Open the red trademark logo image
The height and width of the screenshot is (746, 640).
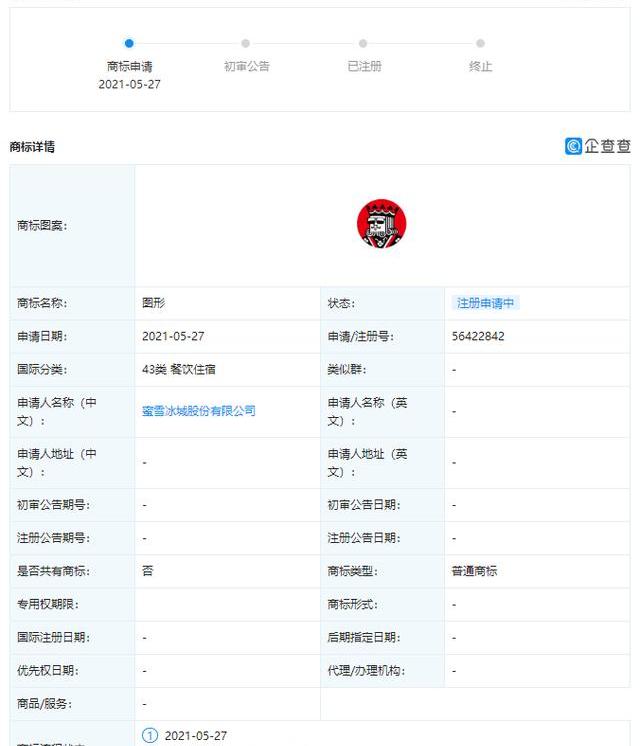(382, 225)
